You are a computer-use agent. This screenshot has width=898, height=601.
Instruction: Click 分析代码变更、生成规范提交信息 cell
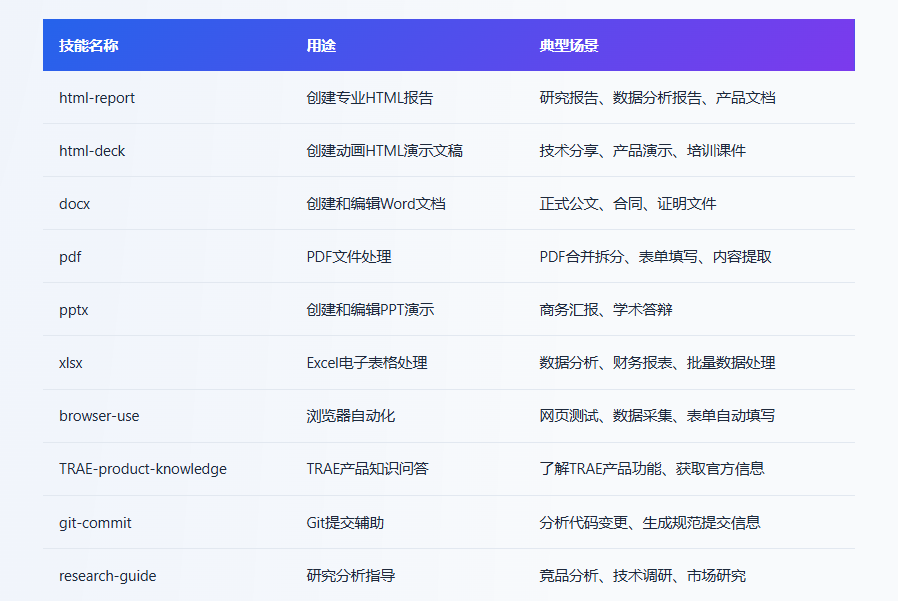coord(650,523)
